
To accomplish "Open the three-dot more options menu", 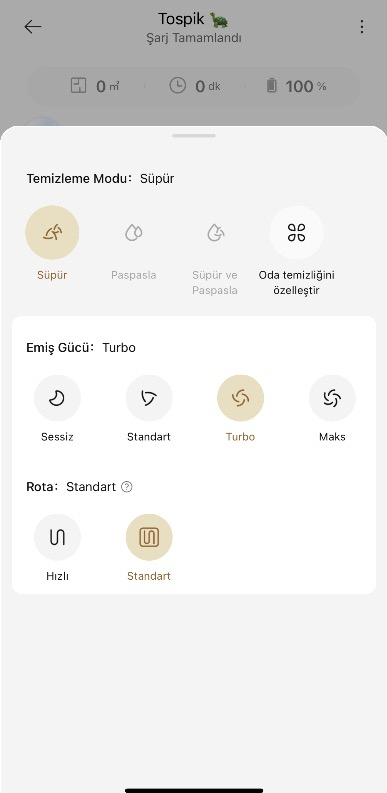I will (x=361, y=27).
